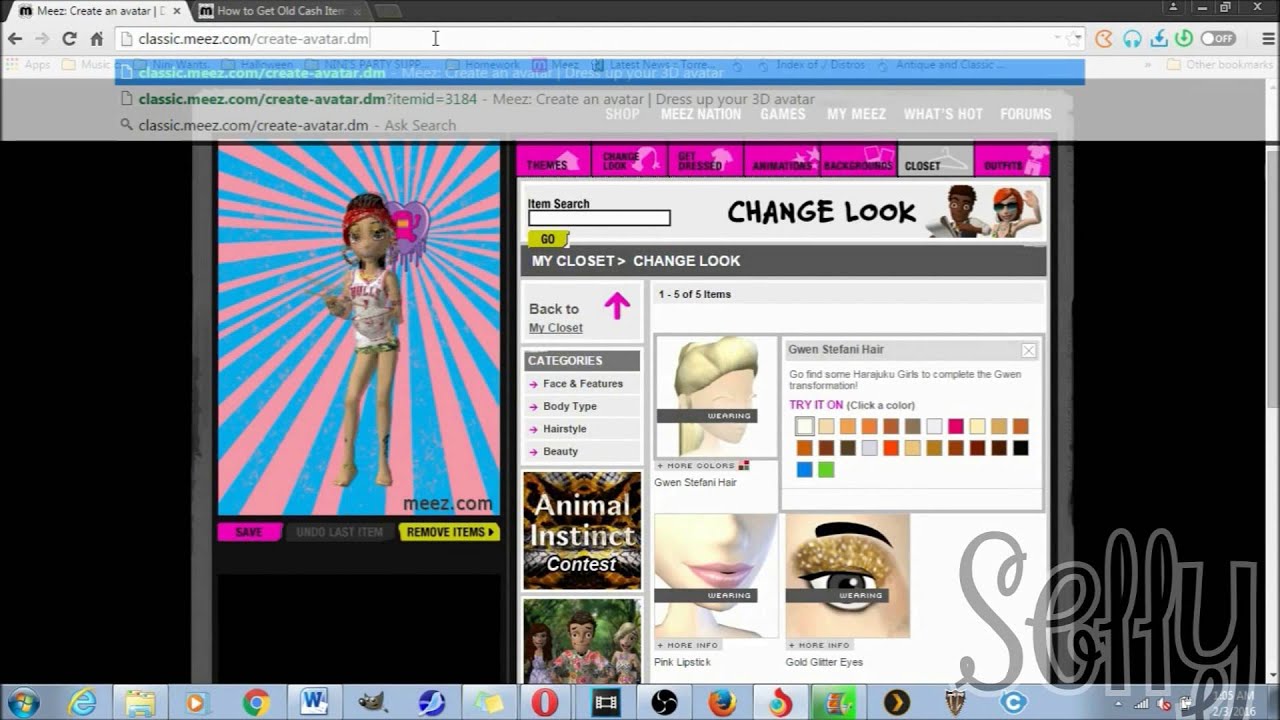Viewport: 1280px width, 720px height.
Task: Select the Ask Search suggestion row
Action: point(600,125)
